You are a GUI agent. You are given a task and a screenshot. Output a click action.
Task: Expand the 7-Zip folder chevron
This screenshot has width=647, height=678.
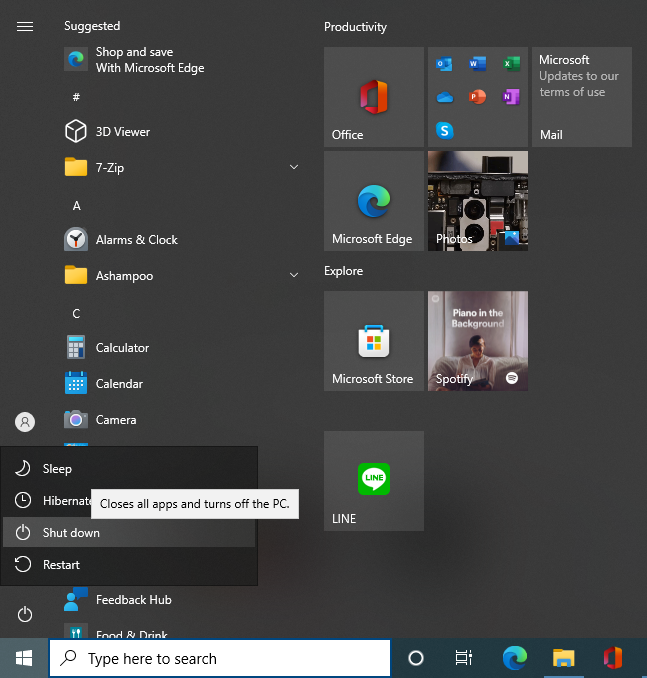pos(294,167)
